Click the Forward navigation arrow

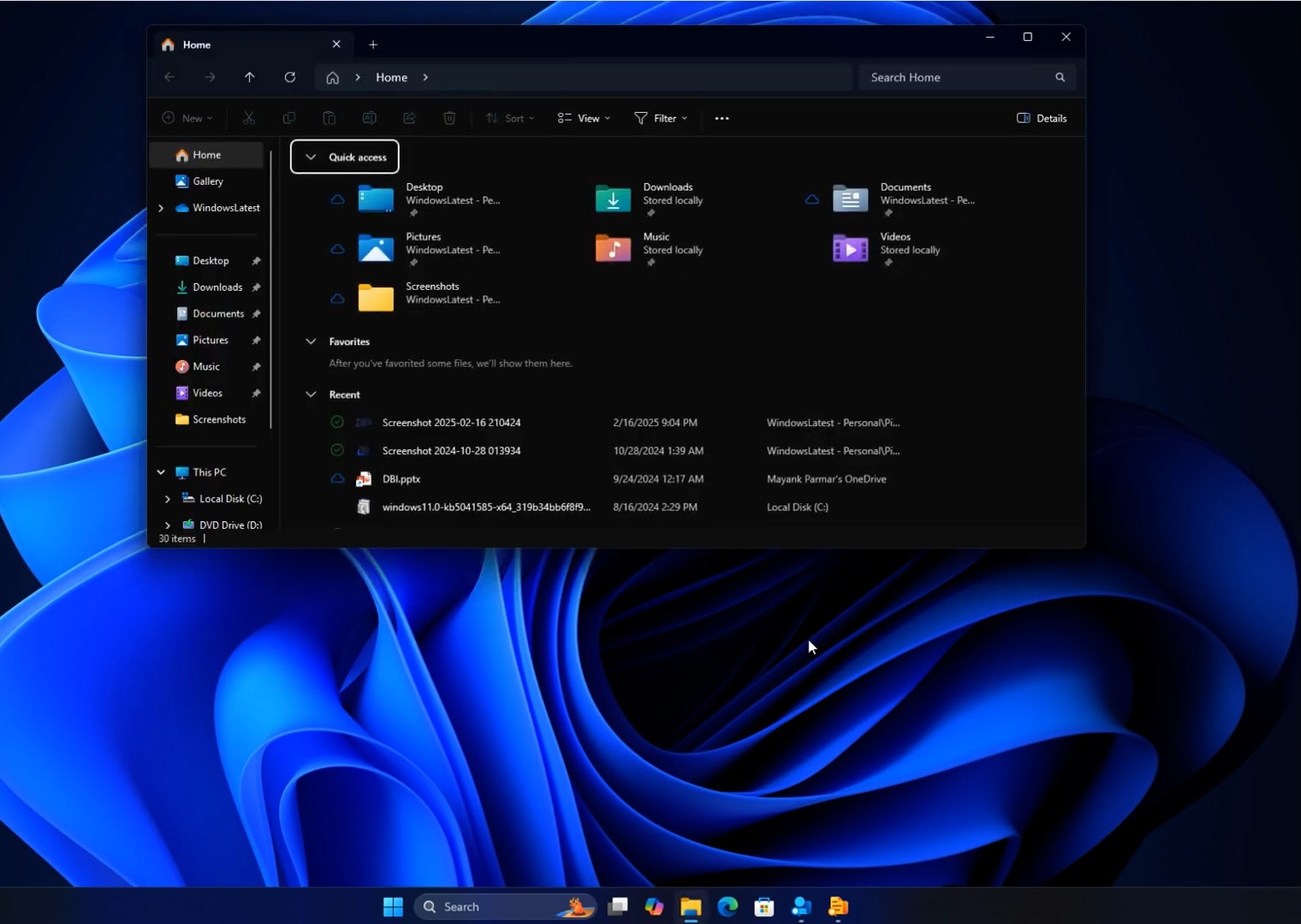[x=210, y=77]
